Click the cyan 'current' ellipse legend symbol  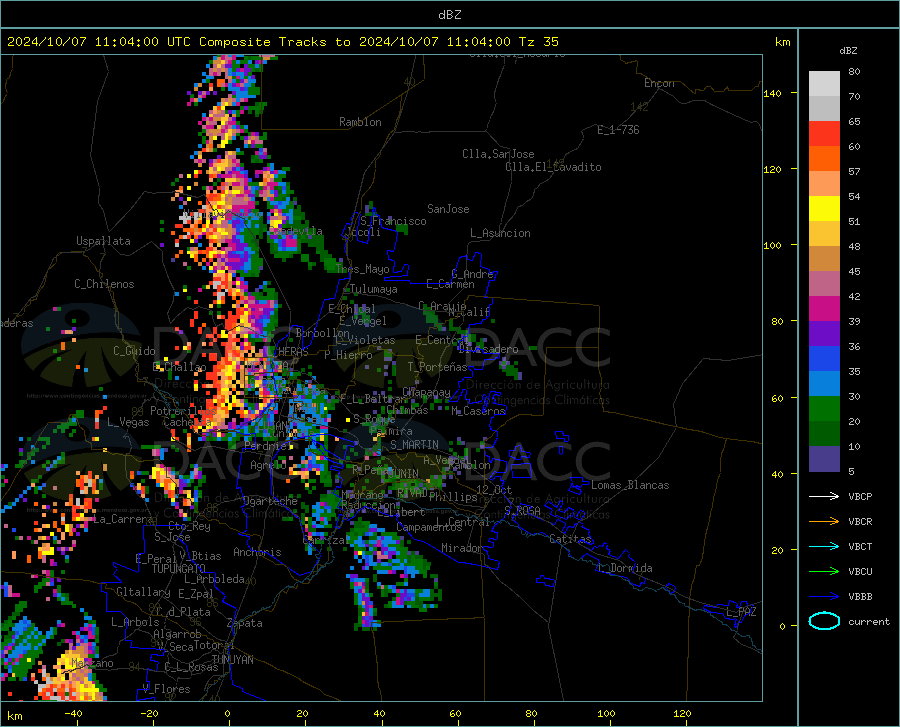coord(824,621)
